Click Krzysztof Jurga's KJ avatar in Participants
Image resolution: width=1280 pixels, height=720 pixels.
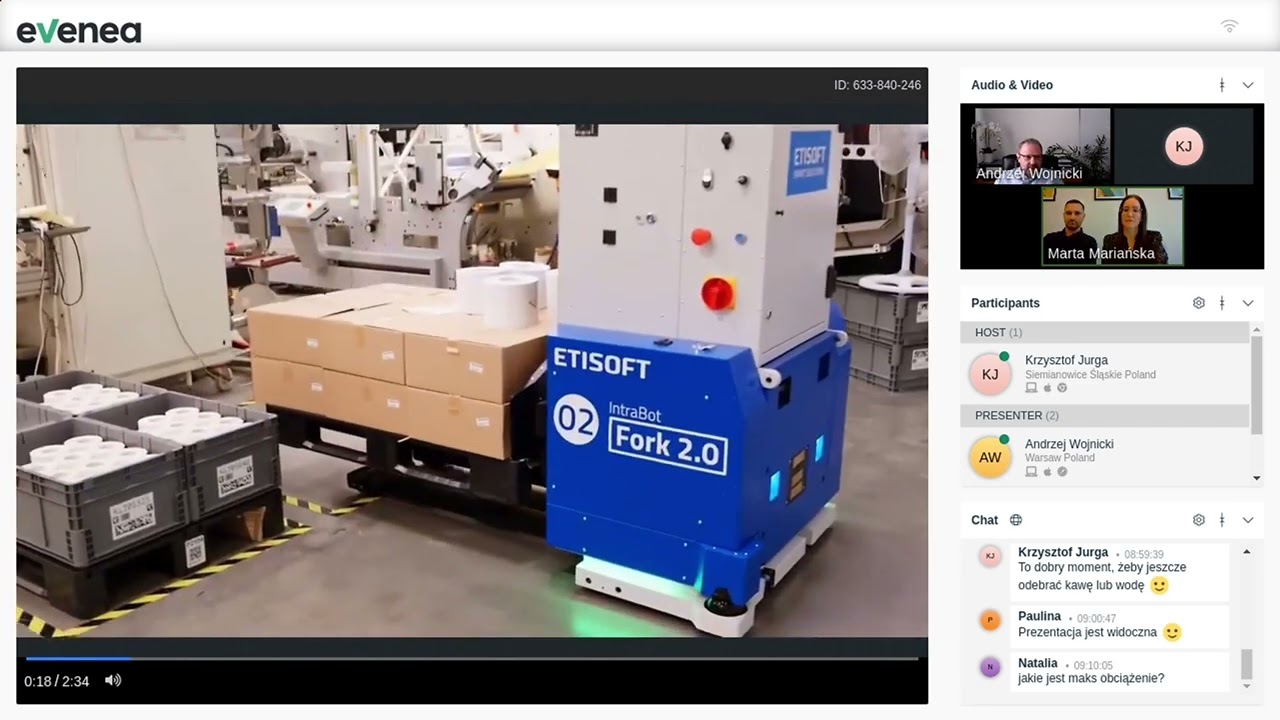[990, 374]
